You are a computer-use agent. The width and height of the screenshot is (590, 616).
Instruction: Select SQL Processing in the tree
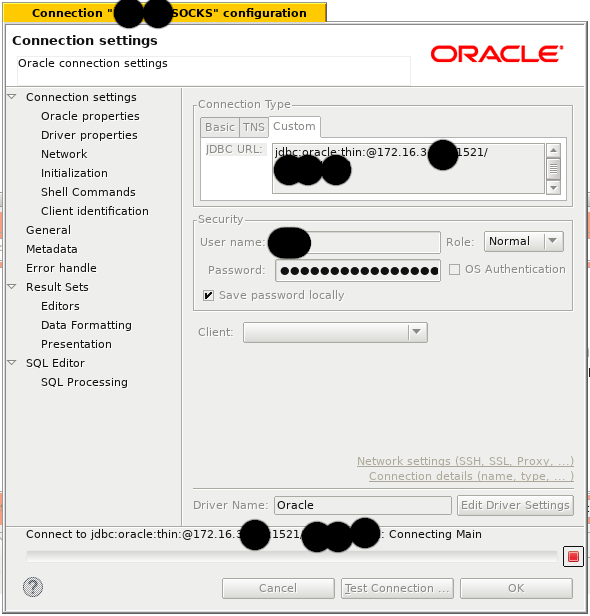point(84,382)
